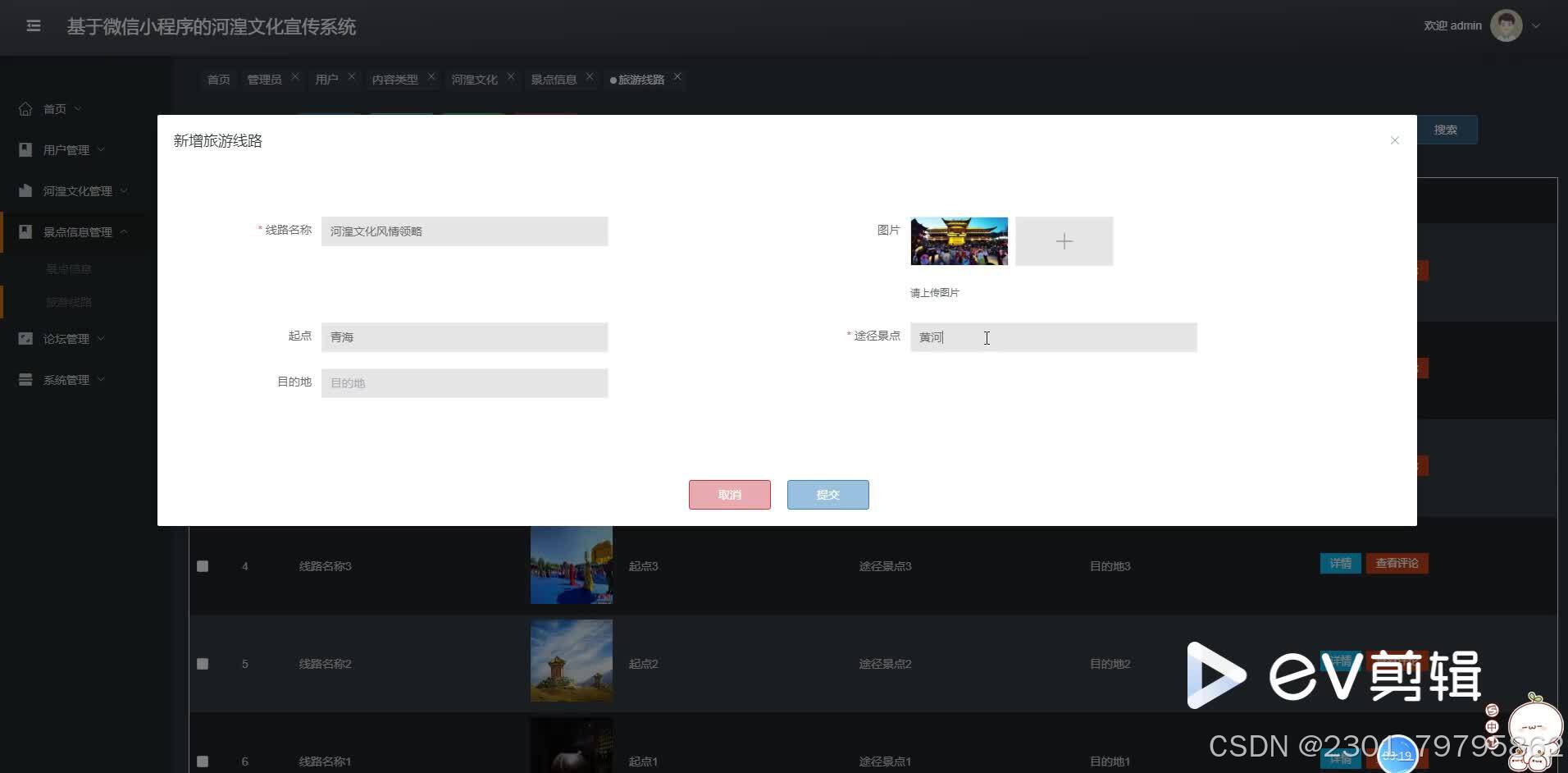
Task: Open 景点信息 submenu item
Action: coord(69,269)
